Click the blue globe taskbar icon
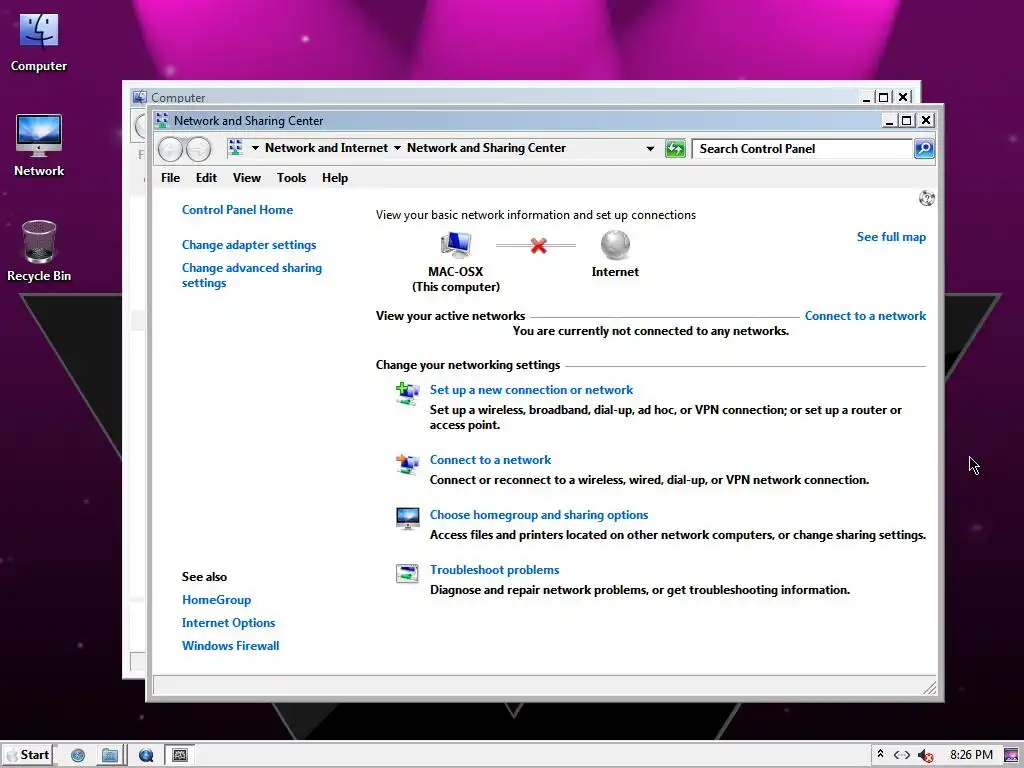The image size is (1024, 768). (146, 756)
